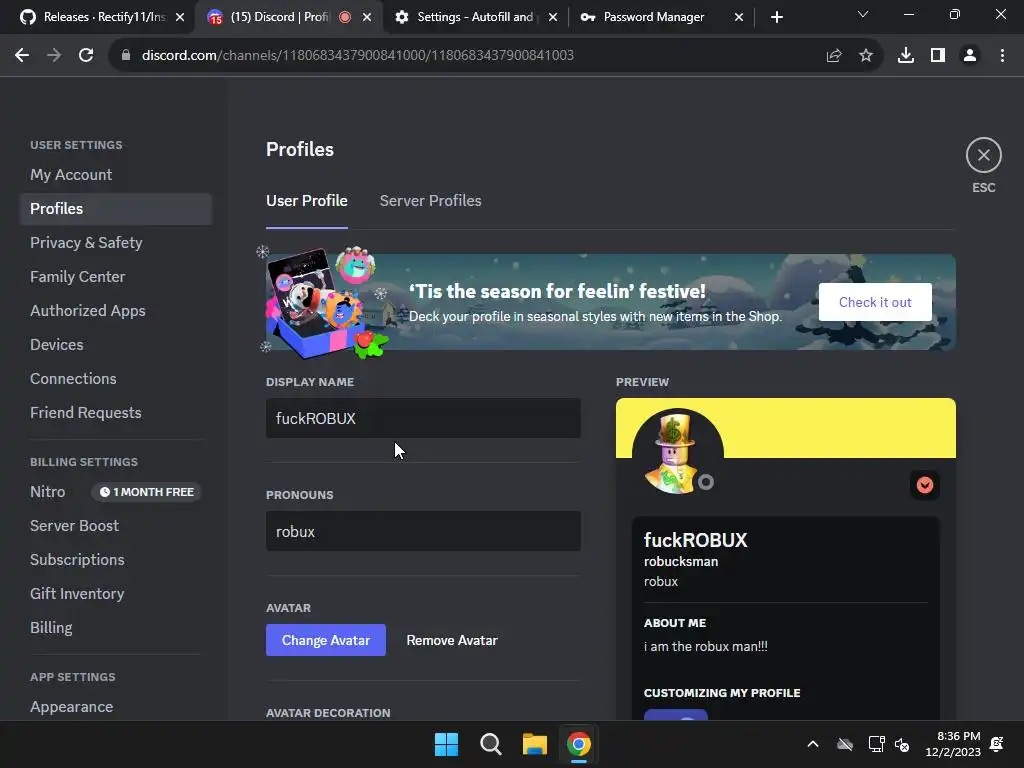
Task: Open the tab search chevron
Action: (x=863, y=14)
